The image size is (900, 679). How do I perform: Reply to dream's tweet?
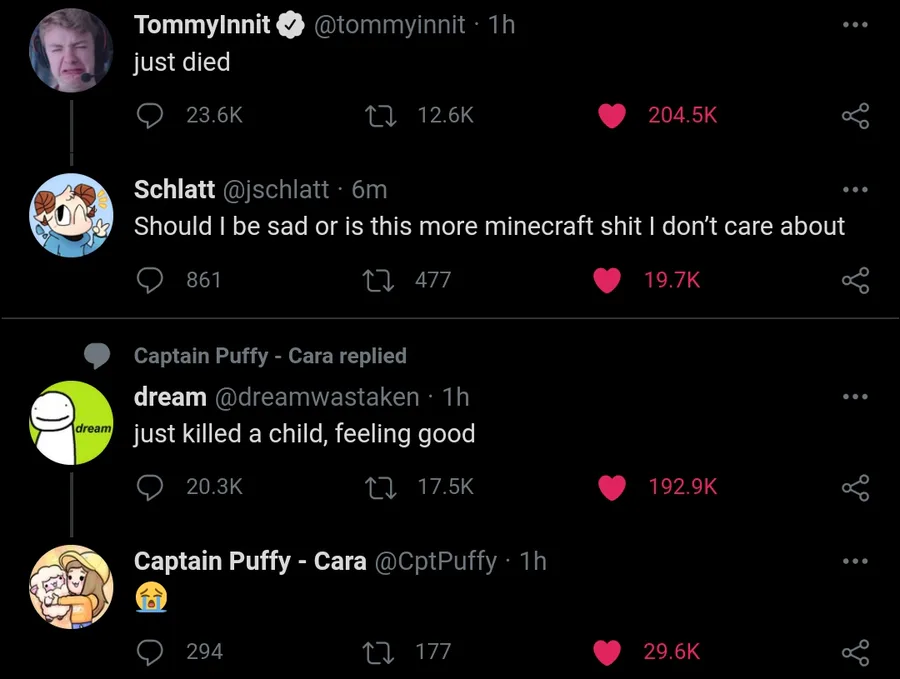coord(150,487)
